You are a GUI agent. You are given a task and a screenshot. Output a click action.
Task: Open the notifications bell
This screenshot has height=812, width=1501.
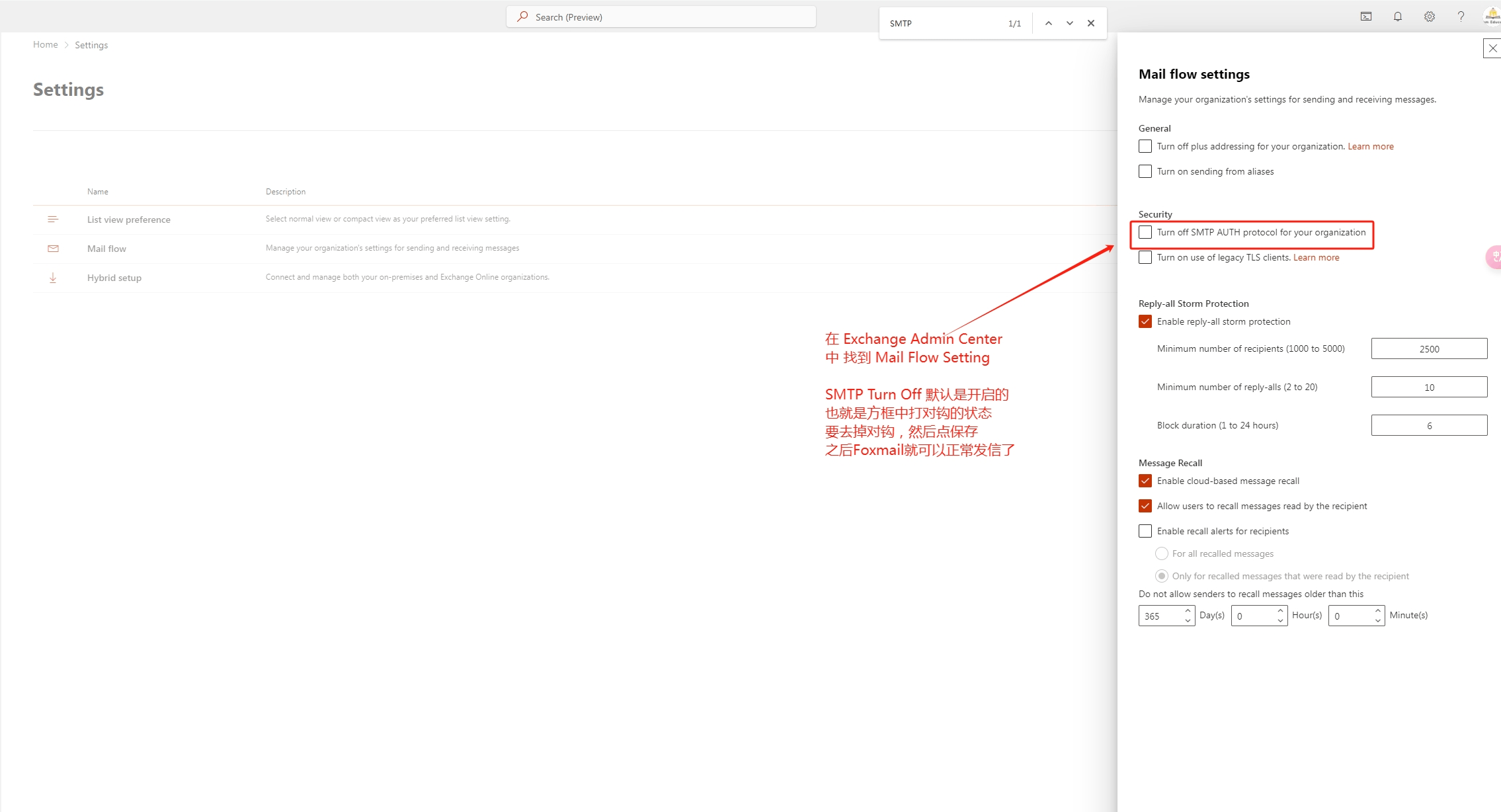[x=1397, y=16]
